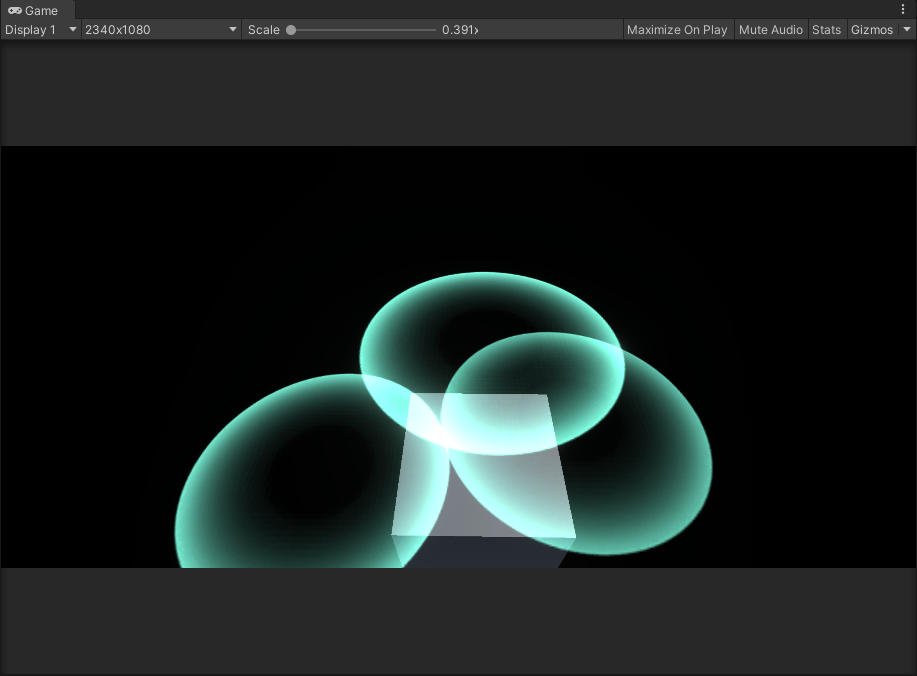Click the Display 1 dropdown arrow

tap(72, 30)
